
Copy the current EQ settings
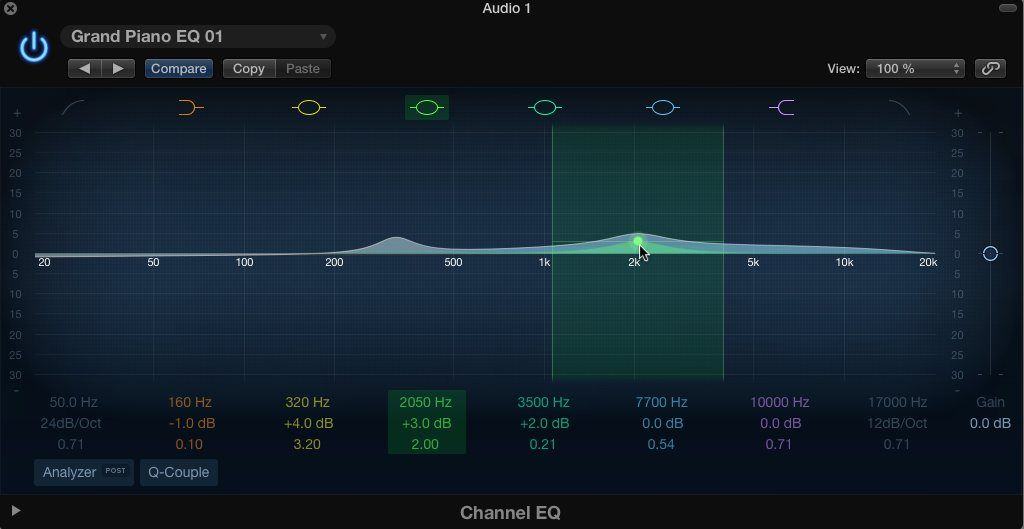pos(249,69)
